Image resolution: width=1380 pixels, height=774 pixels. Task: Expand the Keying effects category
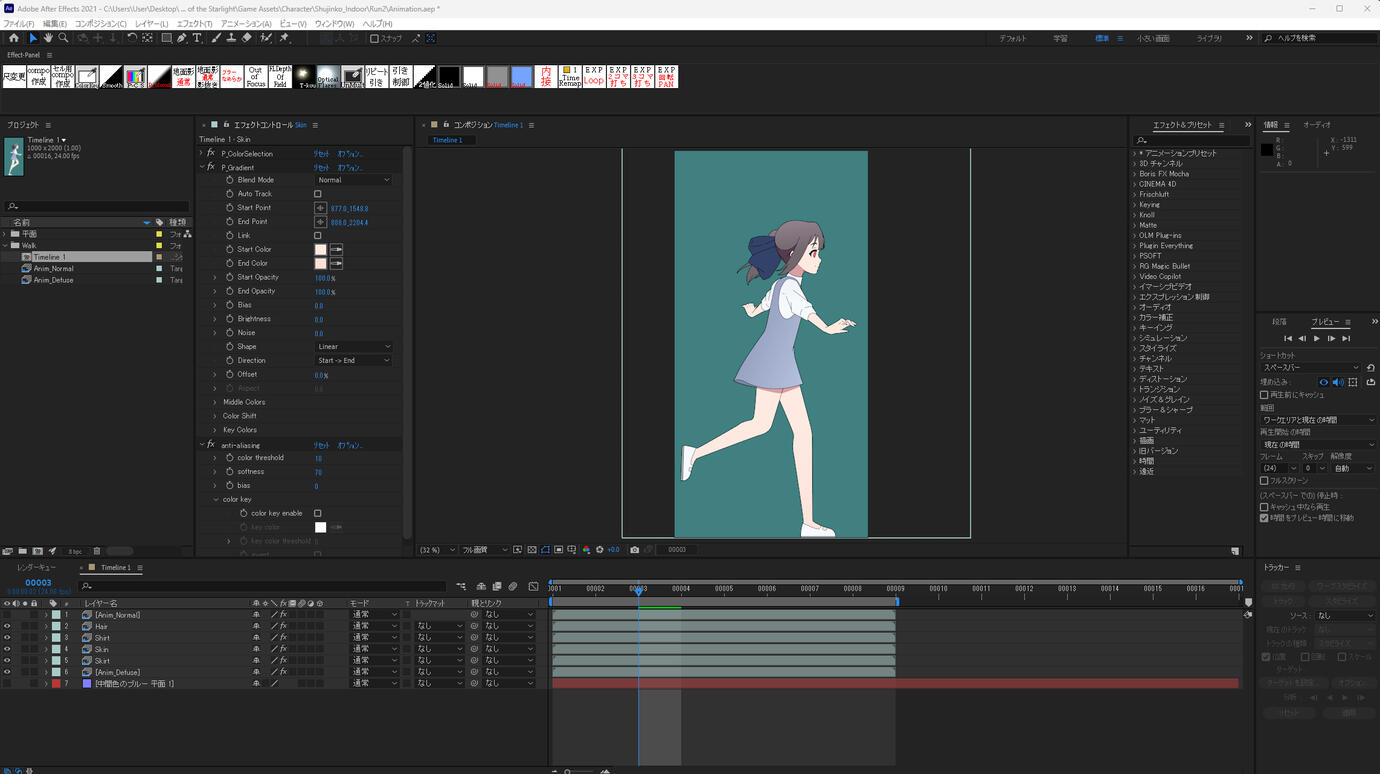click(x=1134, y=205)
